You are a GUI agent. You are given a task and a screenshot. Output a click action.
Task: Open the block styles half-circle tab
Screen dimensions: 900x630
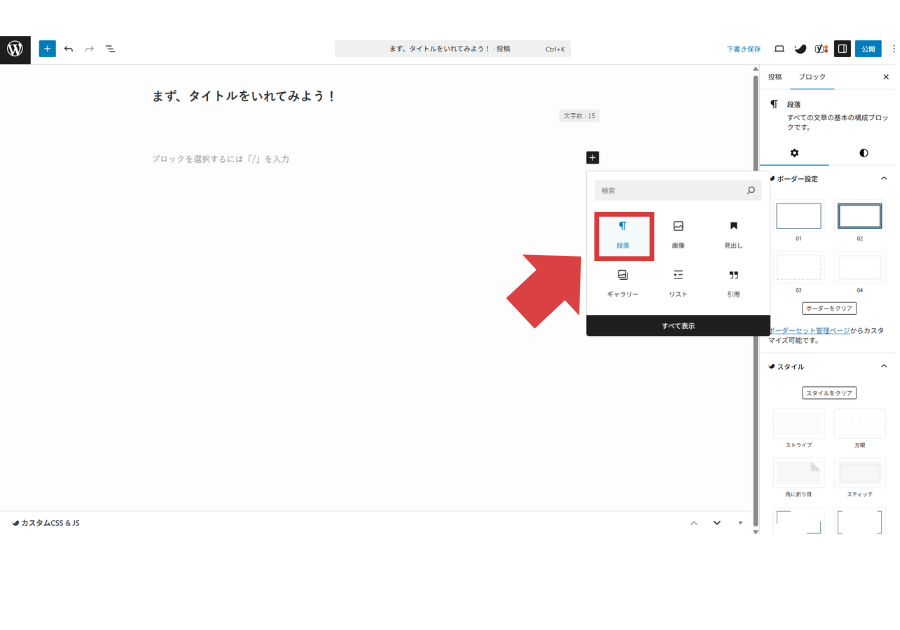863,153
